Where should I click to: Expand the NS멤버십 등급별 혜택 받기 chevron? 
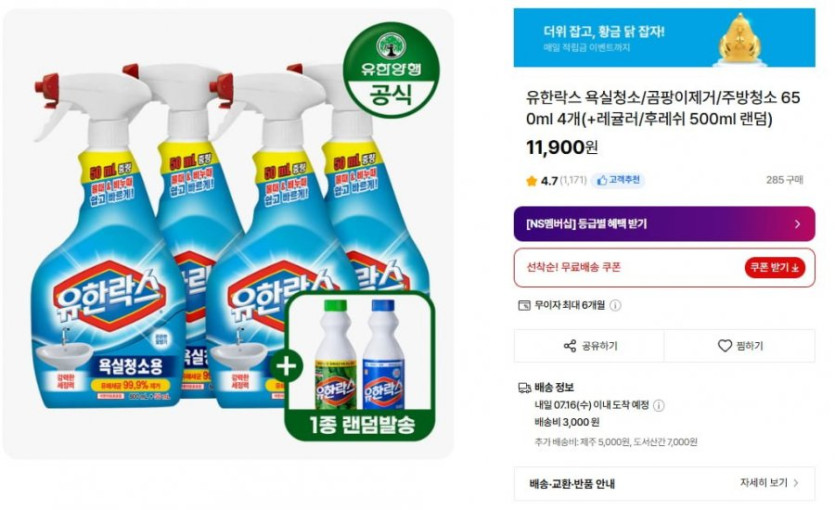click(x=797, y=224)
